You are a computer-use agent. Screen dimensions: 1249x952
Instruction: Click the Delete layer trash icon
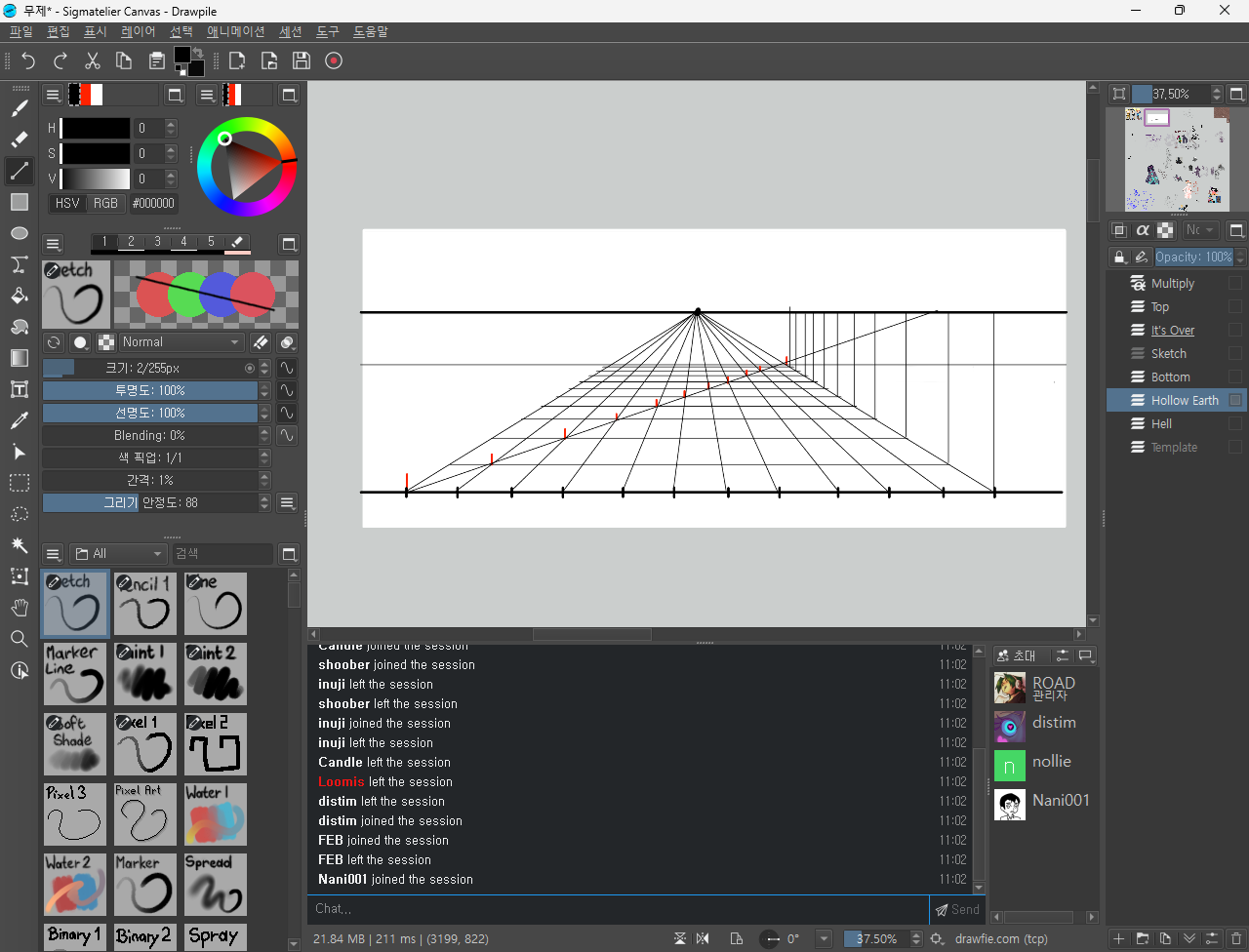(1236, 938)
